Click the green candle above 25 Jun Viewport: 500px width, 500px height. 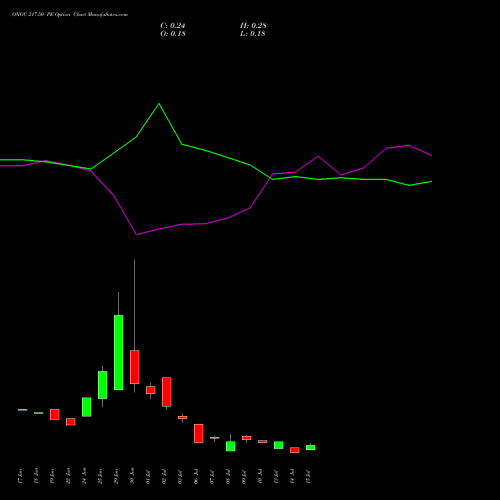coord(103,385)
